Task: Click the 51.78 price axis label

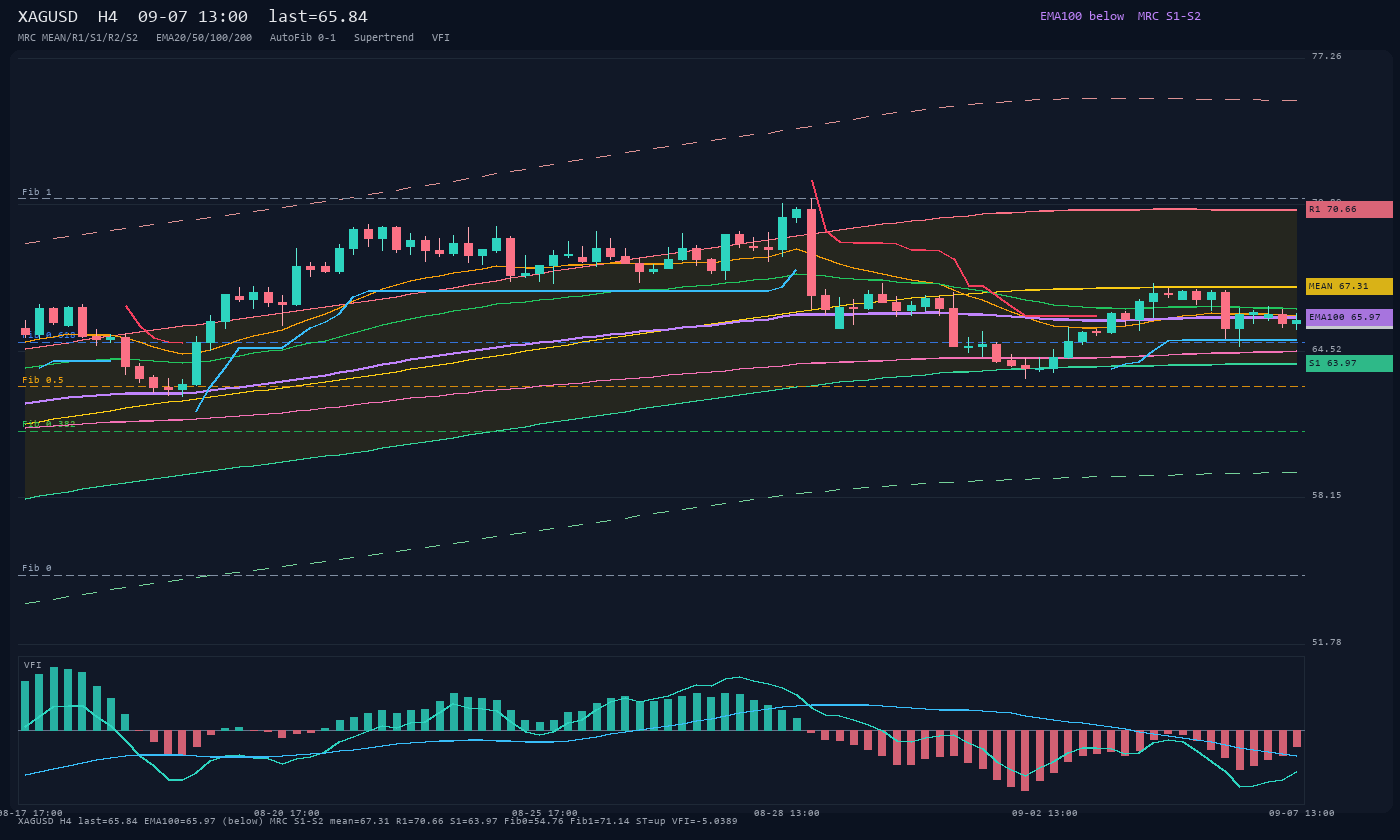Action: tap(1327, 643)
